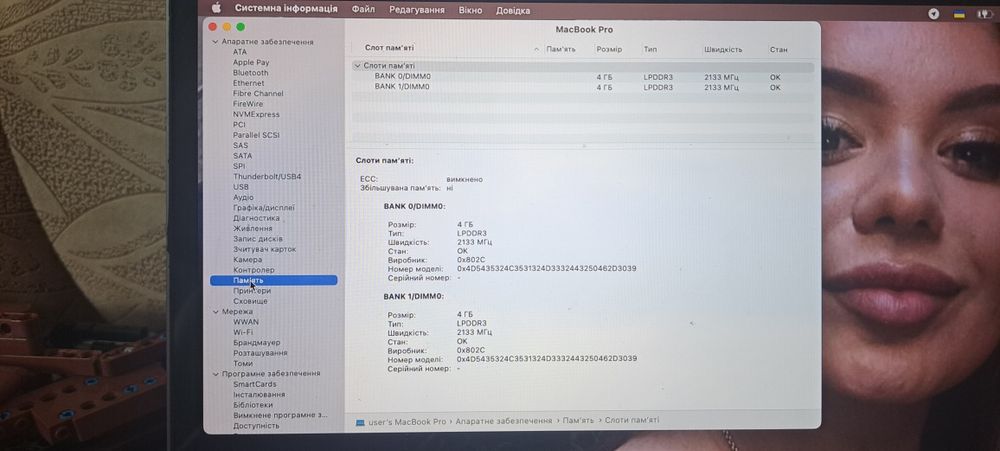
Task: Select Розташування under Мережа
Action: click(x=260, y=353)
